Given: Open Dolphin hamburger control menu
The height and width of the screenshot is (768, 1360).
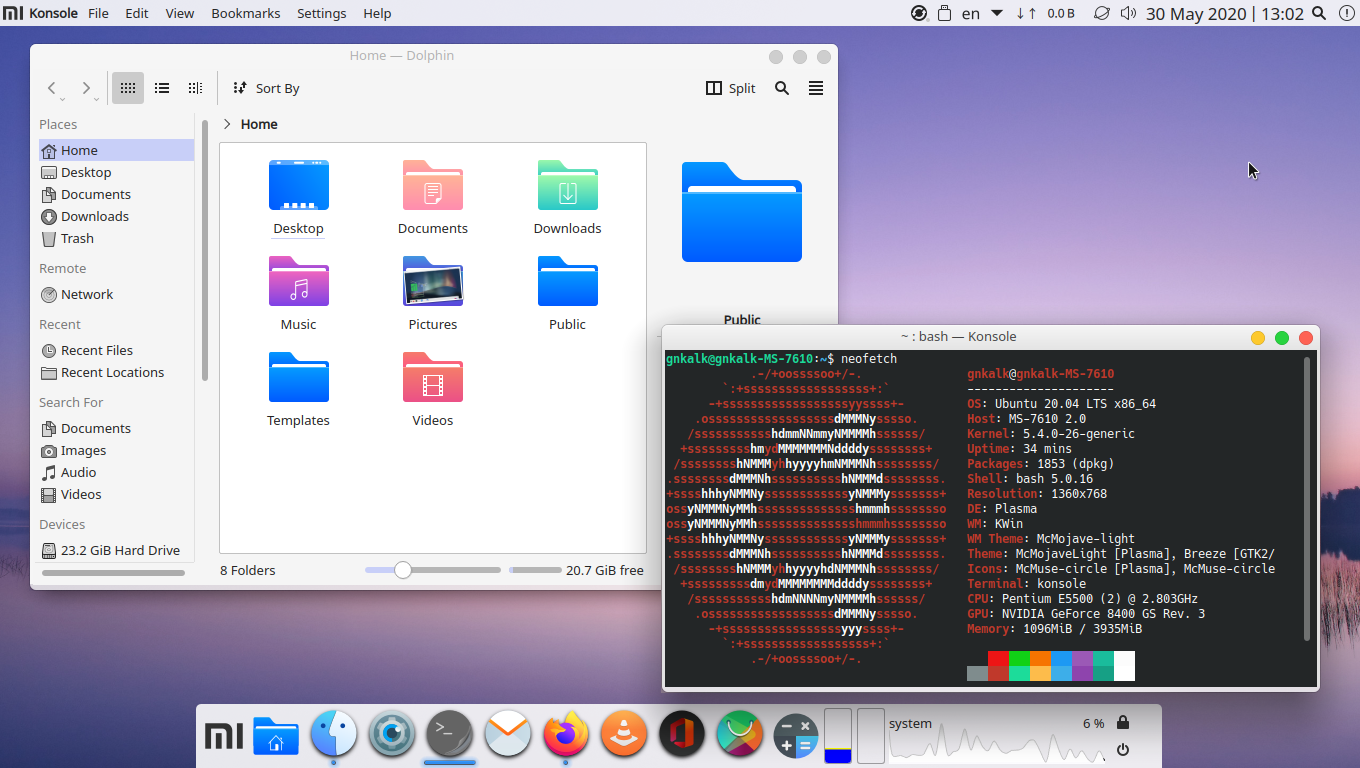Looking at the screenshot, I should (x=816, y=88).
